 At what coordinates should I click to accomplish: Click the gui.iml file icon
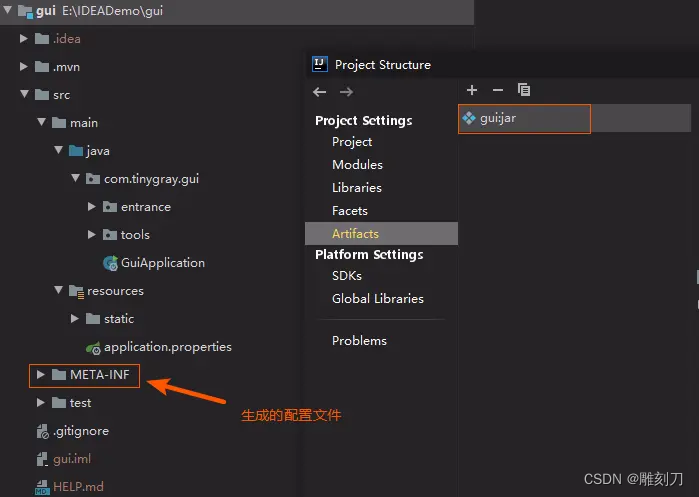42,459
